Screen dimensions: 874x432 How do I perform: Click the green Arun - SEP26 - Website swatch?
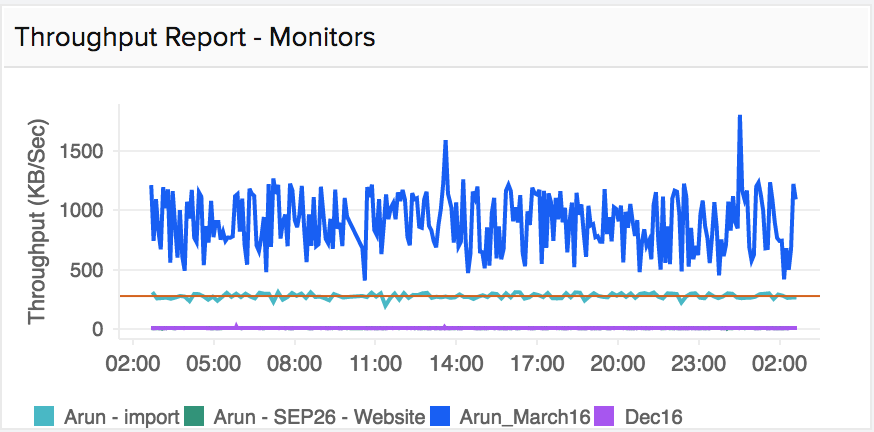200,415
